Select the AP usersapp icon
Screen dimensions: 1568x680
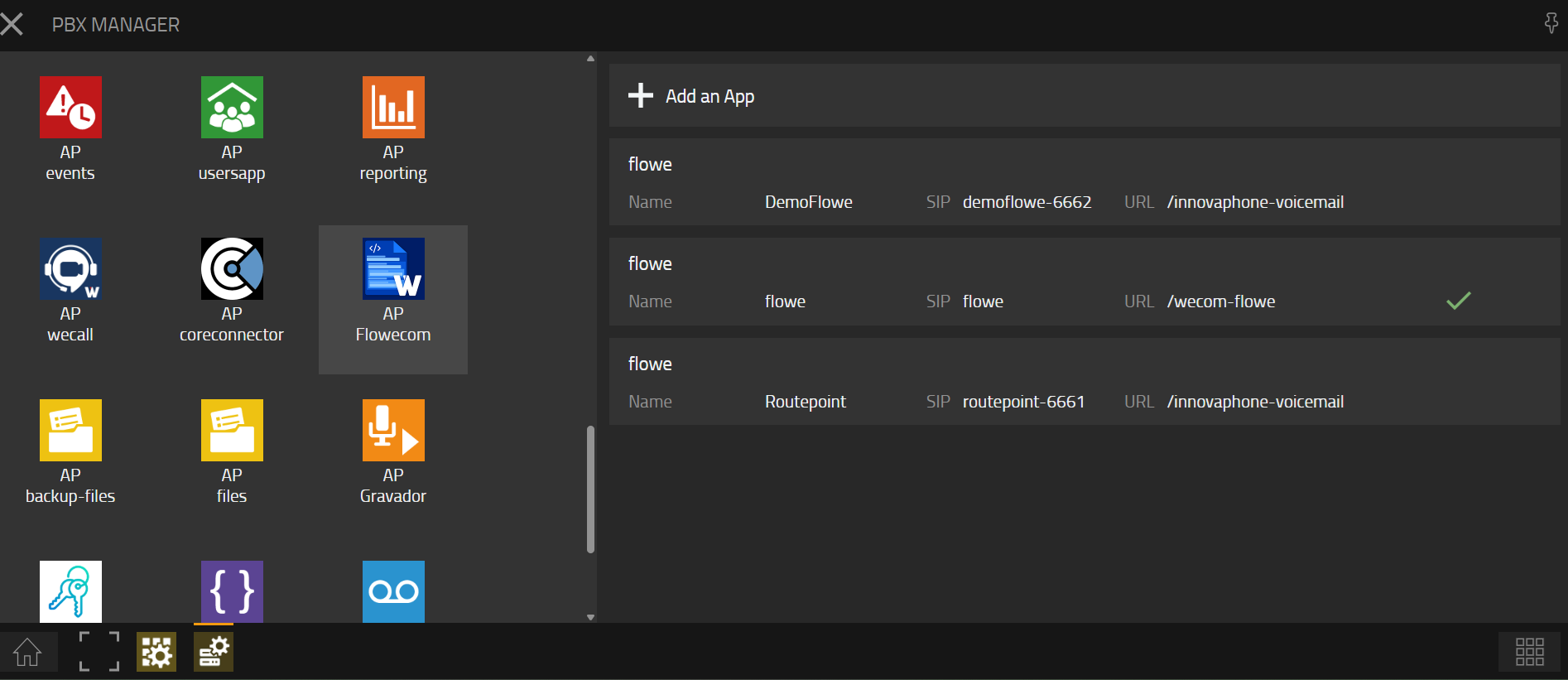pos(232,108)
